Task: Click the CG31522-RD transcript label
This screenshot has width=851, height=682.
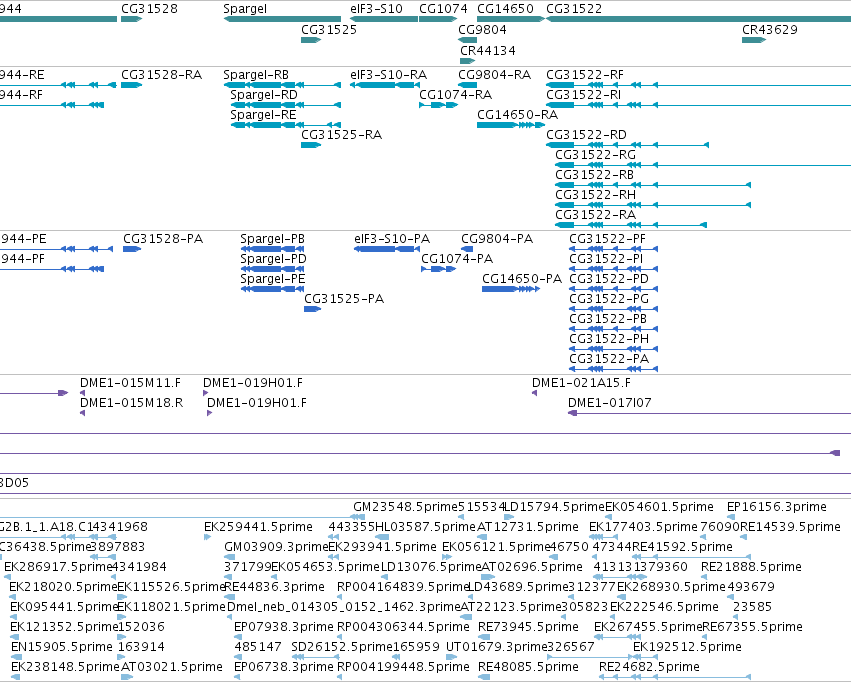Action: tap(586, 135)
